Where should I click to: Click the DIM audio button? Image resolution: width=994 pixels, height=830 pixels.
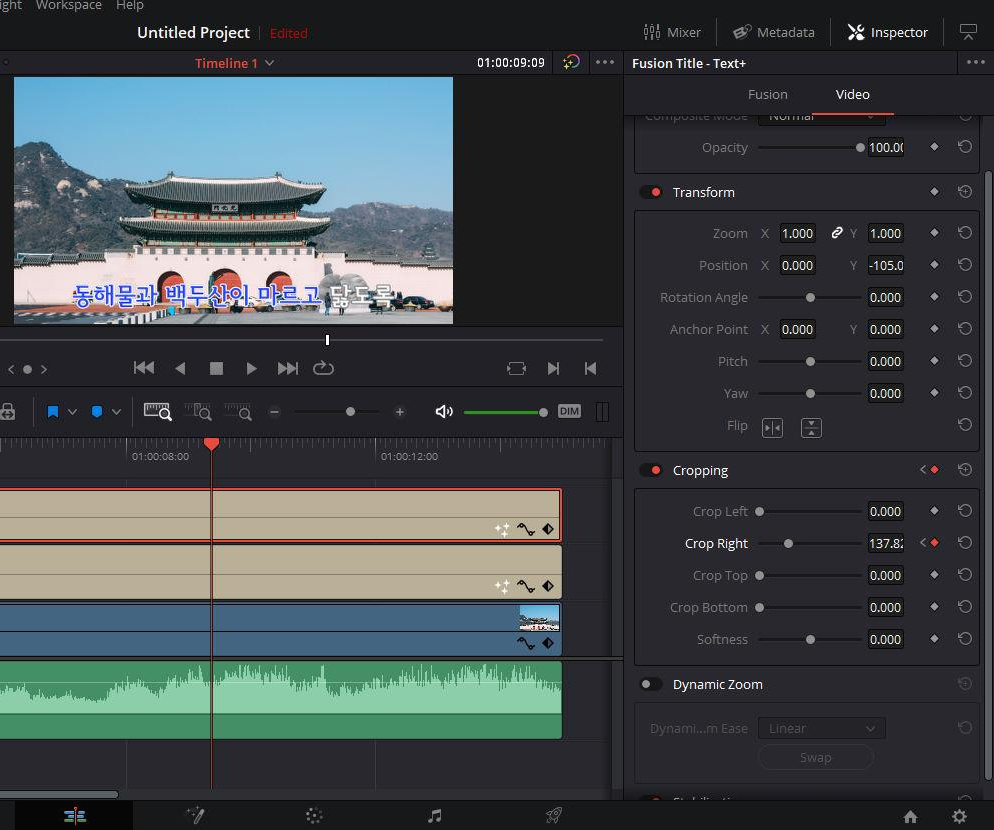(569, 412)
